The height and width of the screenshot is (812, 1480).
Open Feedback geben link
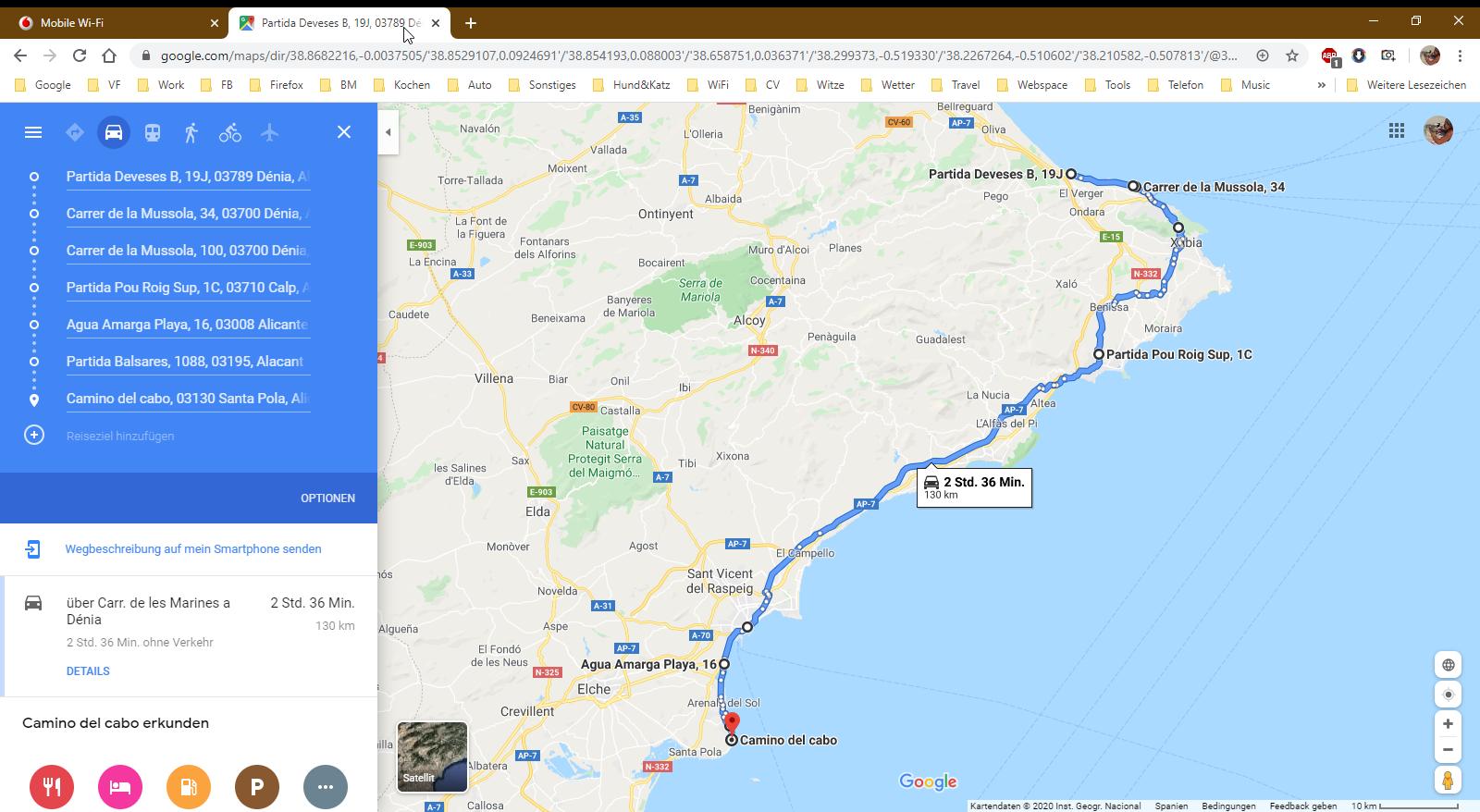1302,806
